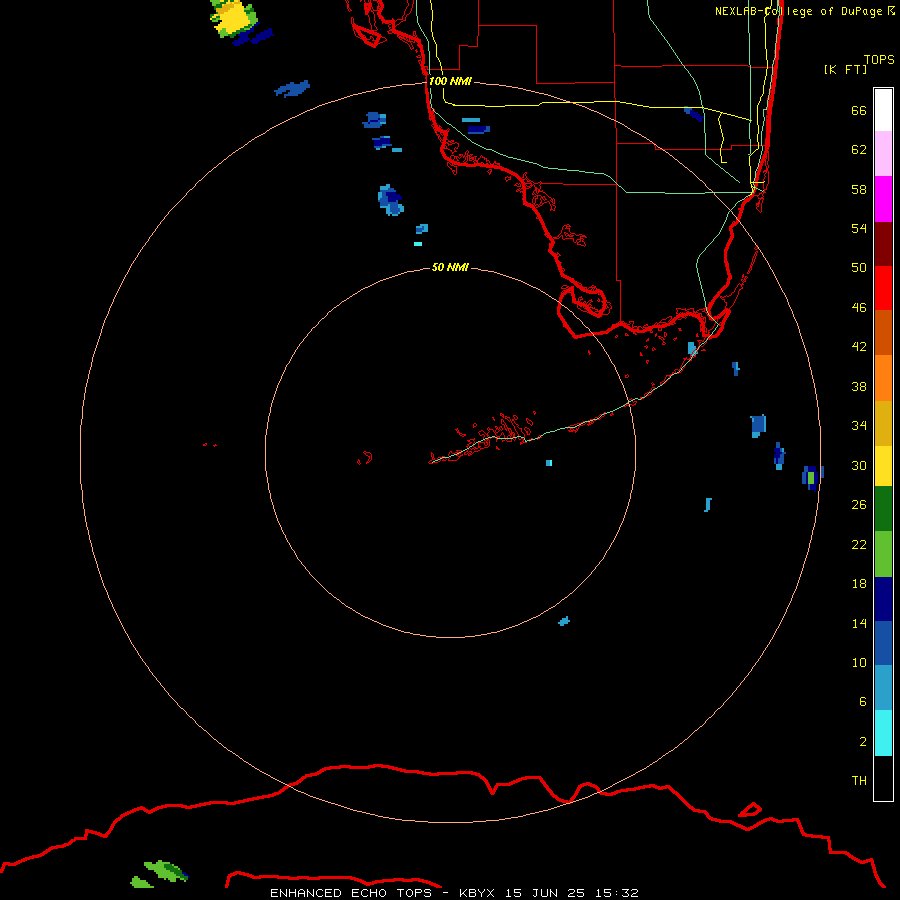The width and height of the screenshot is (900, 900).
Task: Click the "26" legend value
Action: tap(859, 505)
